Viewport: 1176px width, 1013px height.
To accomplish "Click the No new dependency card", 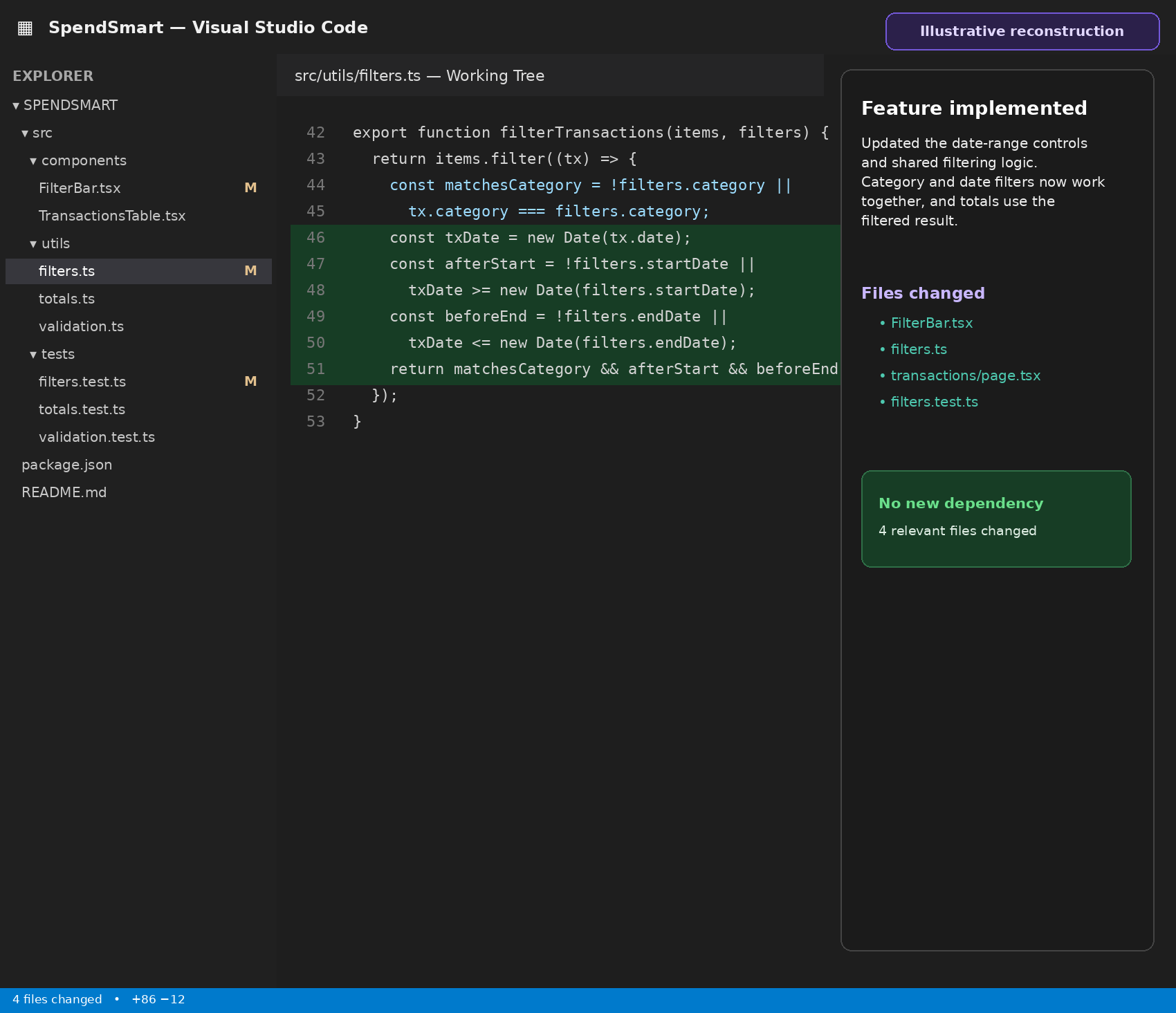I will tap(996, 519).
